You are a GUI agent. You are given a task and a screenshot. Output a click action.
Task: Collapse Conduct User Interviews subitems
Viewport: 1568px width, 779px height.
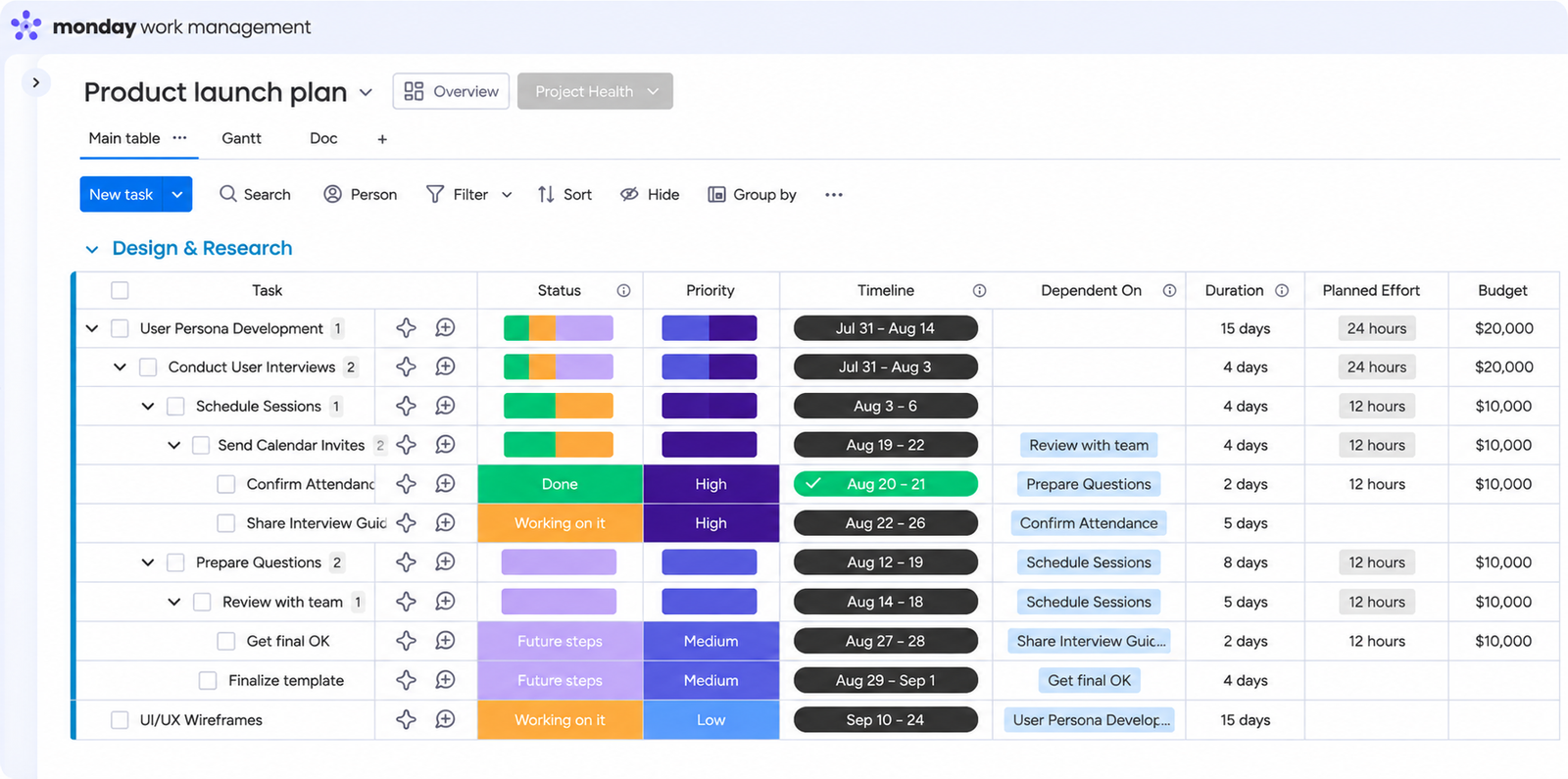click(x=120, y=367)
